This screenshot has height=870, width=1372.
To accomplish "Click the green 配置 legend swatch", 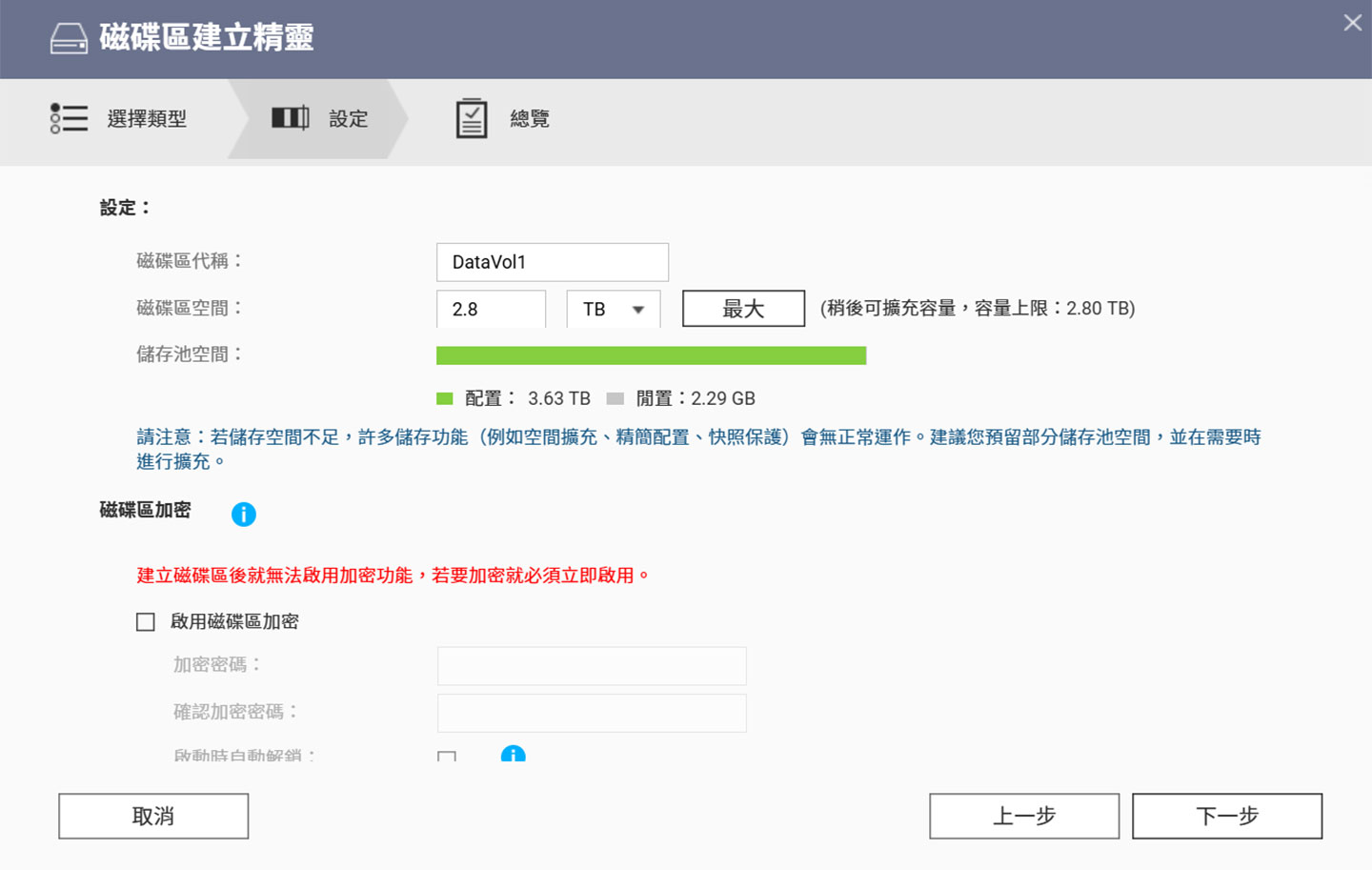I will click(x=445, y=398).
